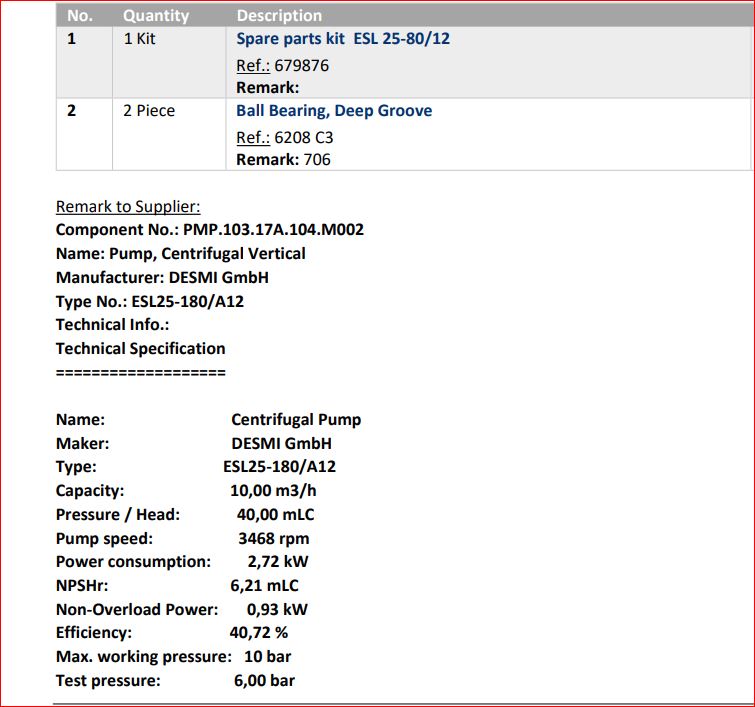Click the '1 Kit' quantity cell
The width and height of the screenshot is (755, 707).
point(139,39)
